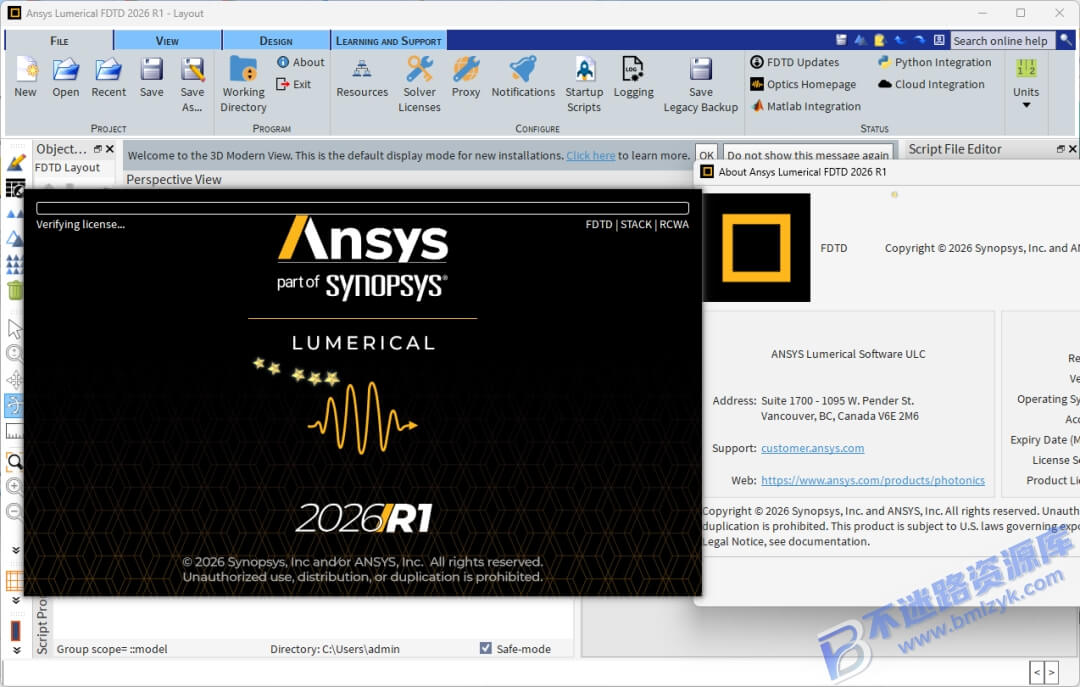The width and height of the screenshot is (1080, 687).
Task: Click the zoom out minus icon
Action: (14, 512)
